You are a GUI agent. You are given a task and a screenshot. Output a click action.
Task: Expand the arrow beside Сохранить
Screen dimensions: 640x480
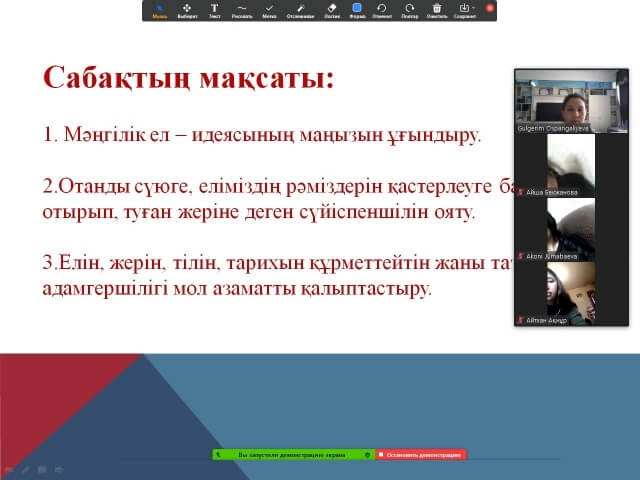click(474, 7)
